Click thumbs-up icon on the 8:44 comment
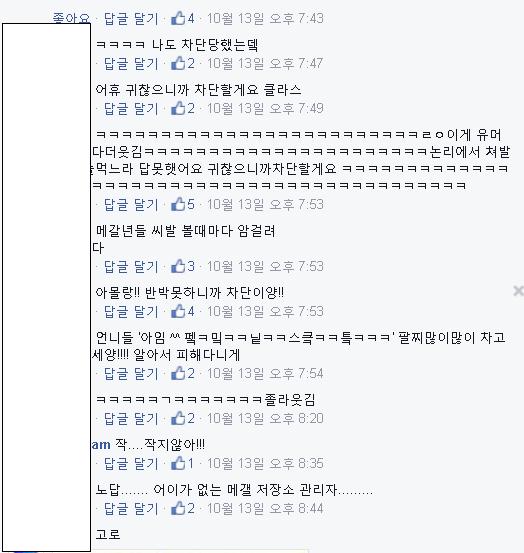 pos(178,509)
